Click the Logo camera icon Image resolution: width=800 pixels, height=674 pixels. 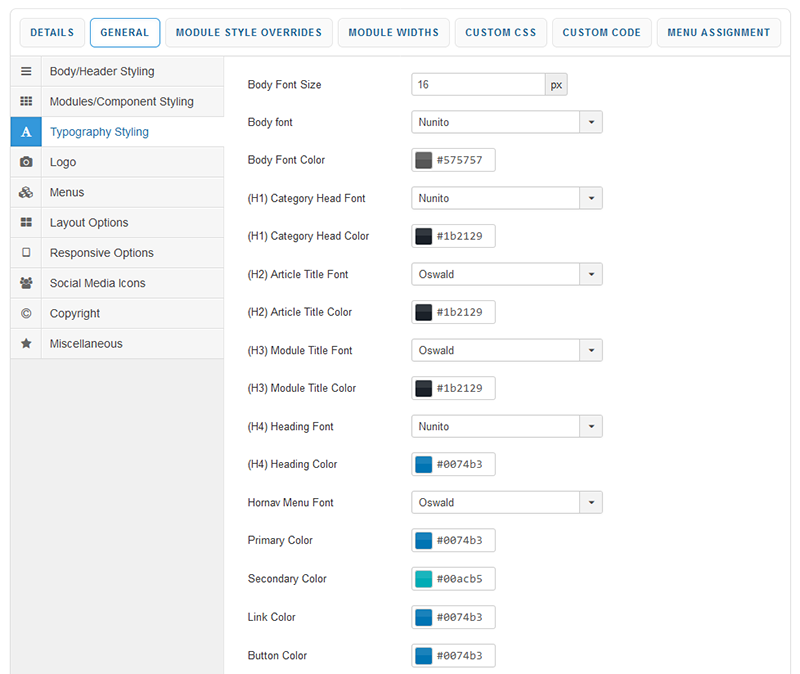(x=26, y=162)
